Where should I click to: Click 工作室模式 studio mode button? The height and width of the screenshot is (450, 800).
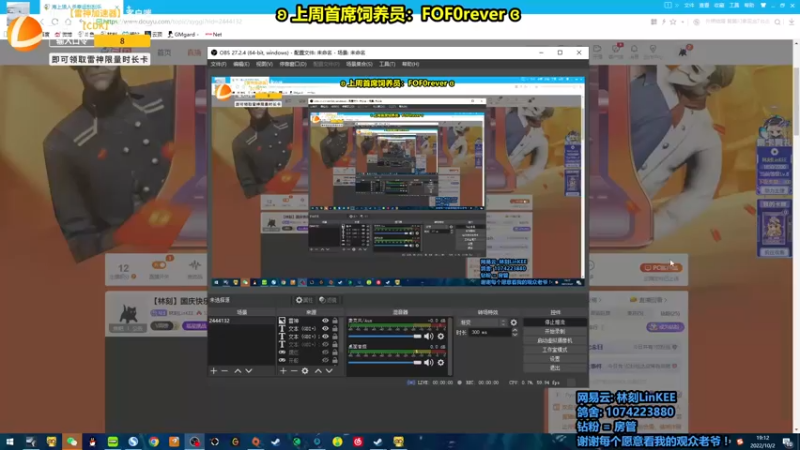pos(555,350)
